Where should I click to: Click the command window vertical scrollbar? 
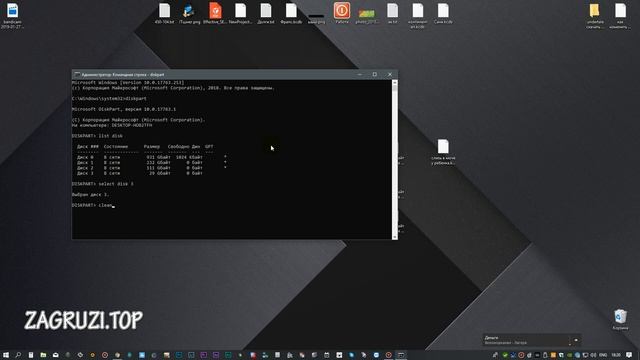[x=395, y=159]
